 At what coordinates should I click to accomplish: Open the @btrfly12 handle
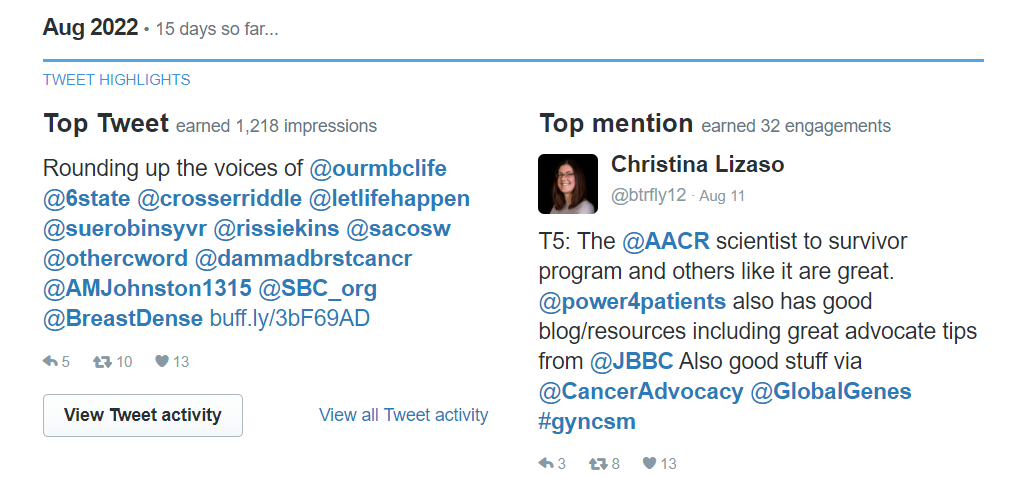648,196
